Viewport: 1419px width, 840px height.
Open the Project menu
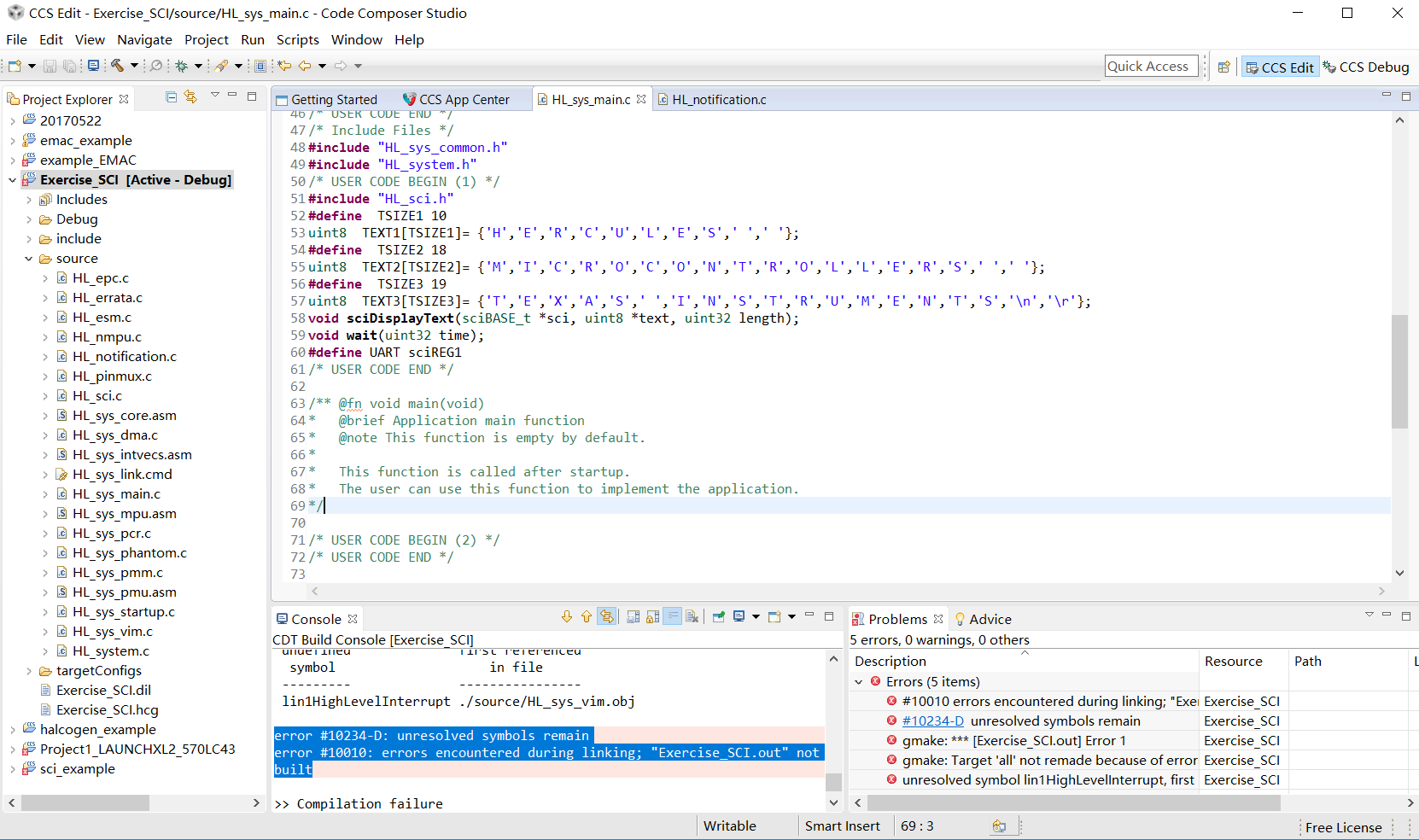(206, 39)
